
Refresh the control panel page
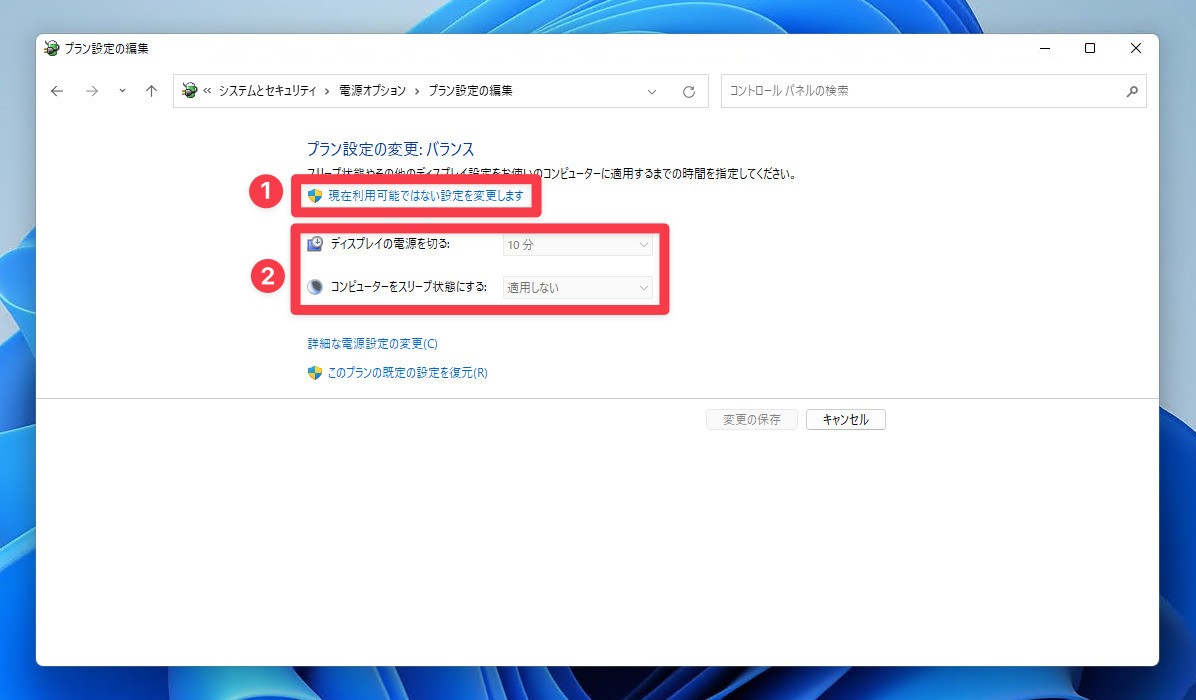(689, 92)
